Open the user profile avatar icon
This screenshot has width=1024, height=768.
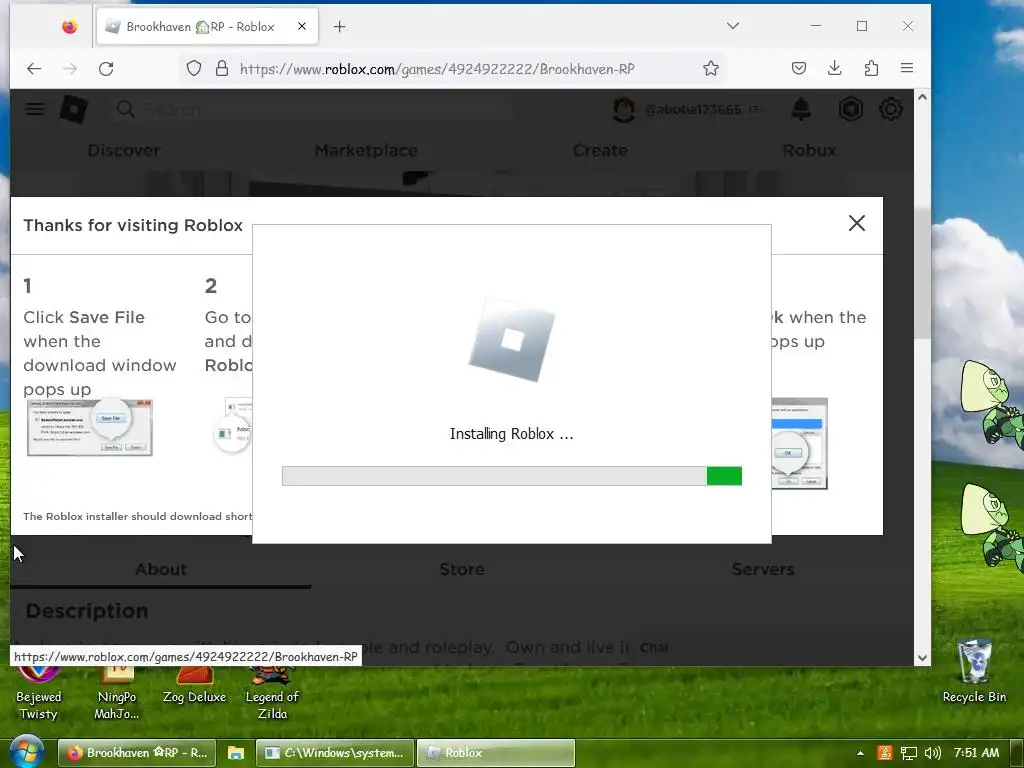pyautogui.click(x=624, y=110)
